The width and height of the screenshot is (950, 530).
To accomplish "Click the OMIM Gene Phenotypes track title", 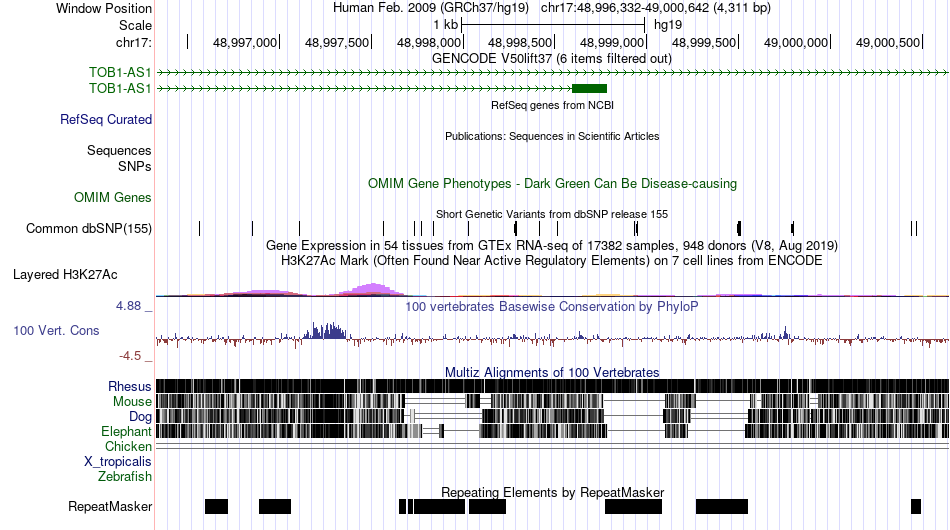I will click(552, 184).
